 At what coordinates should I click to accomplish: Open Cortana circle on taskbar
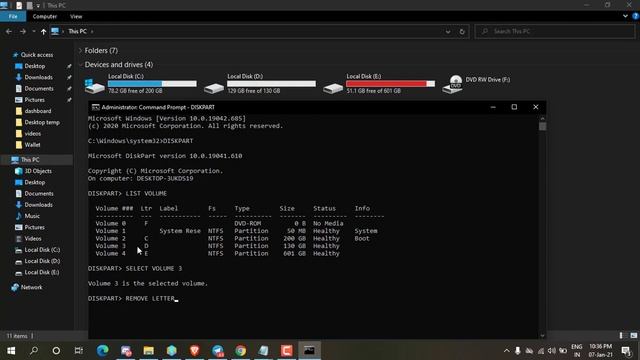pyautogui.click(x=56, y=350)
